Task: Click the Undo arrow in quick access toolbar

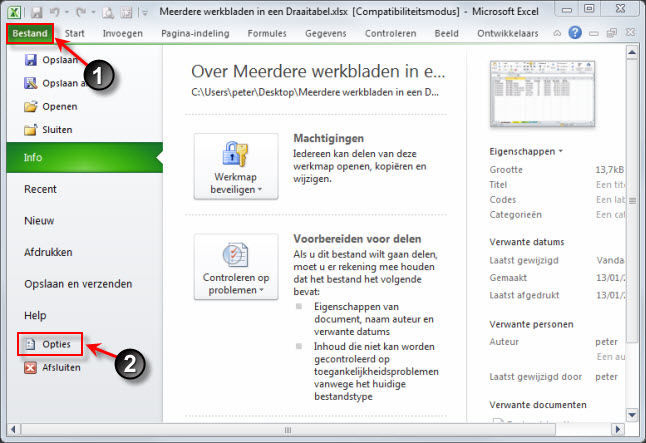Action: tap(54, 12)
